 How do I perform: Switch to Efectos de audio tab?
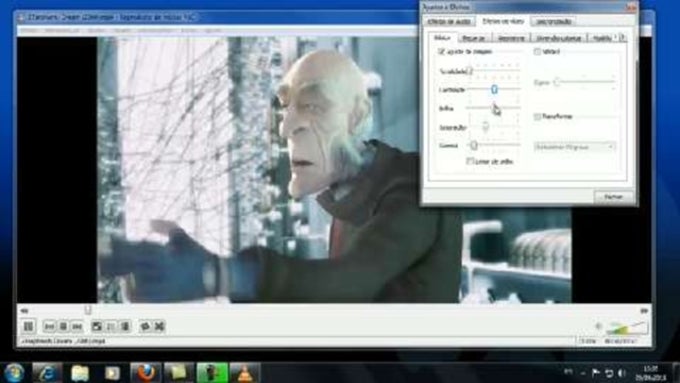[449, 21]
